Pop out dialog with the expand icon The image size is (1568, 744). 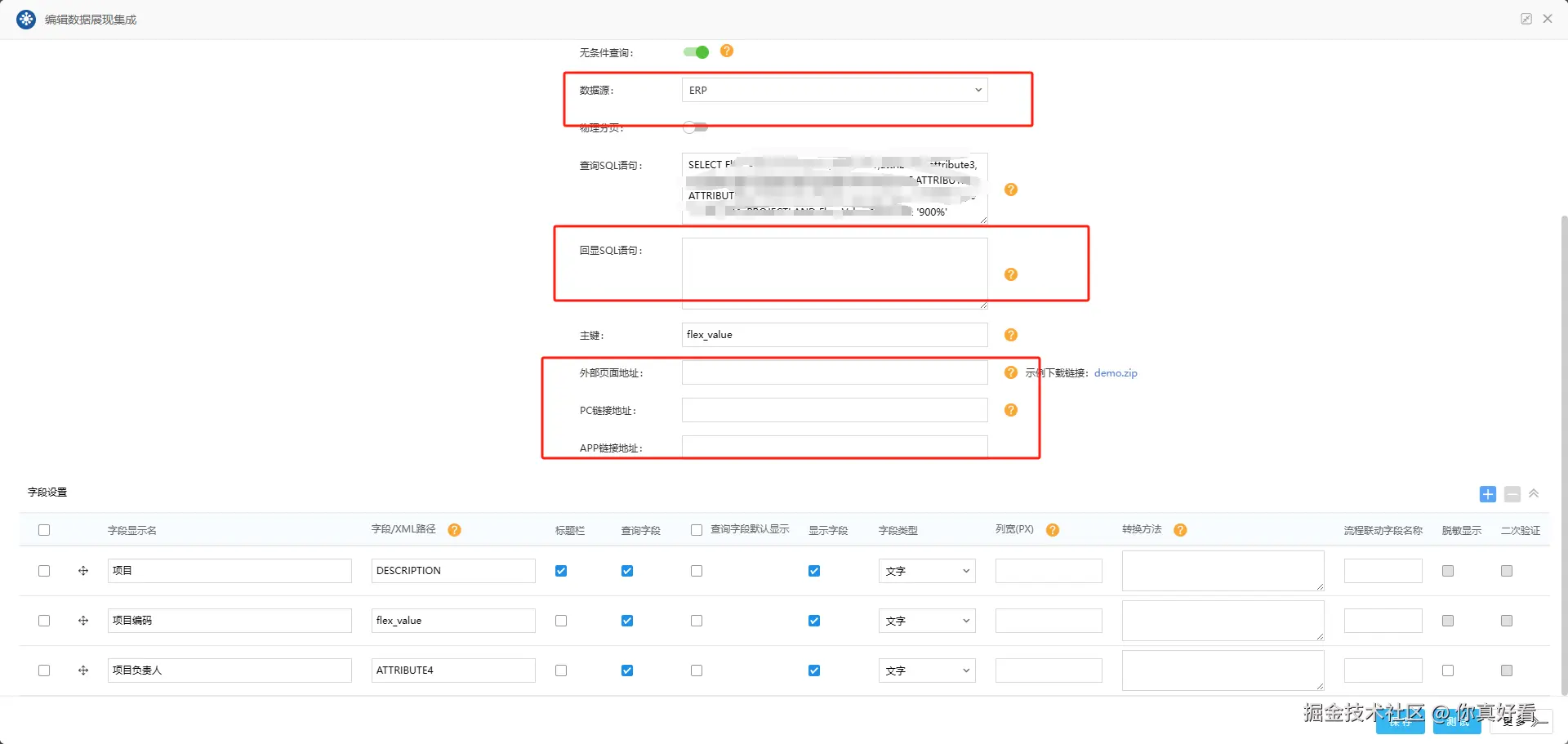click(x=1526, y=19)
